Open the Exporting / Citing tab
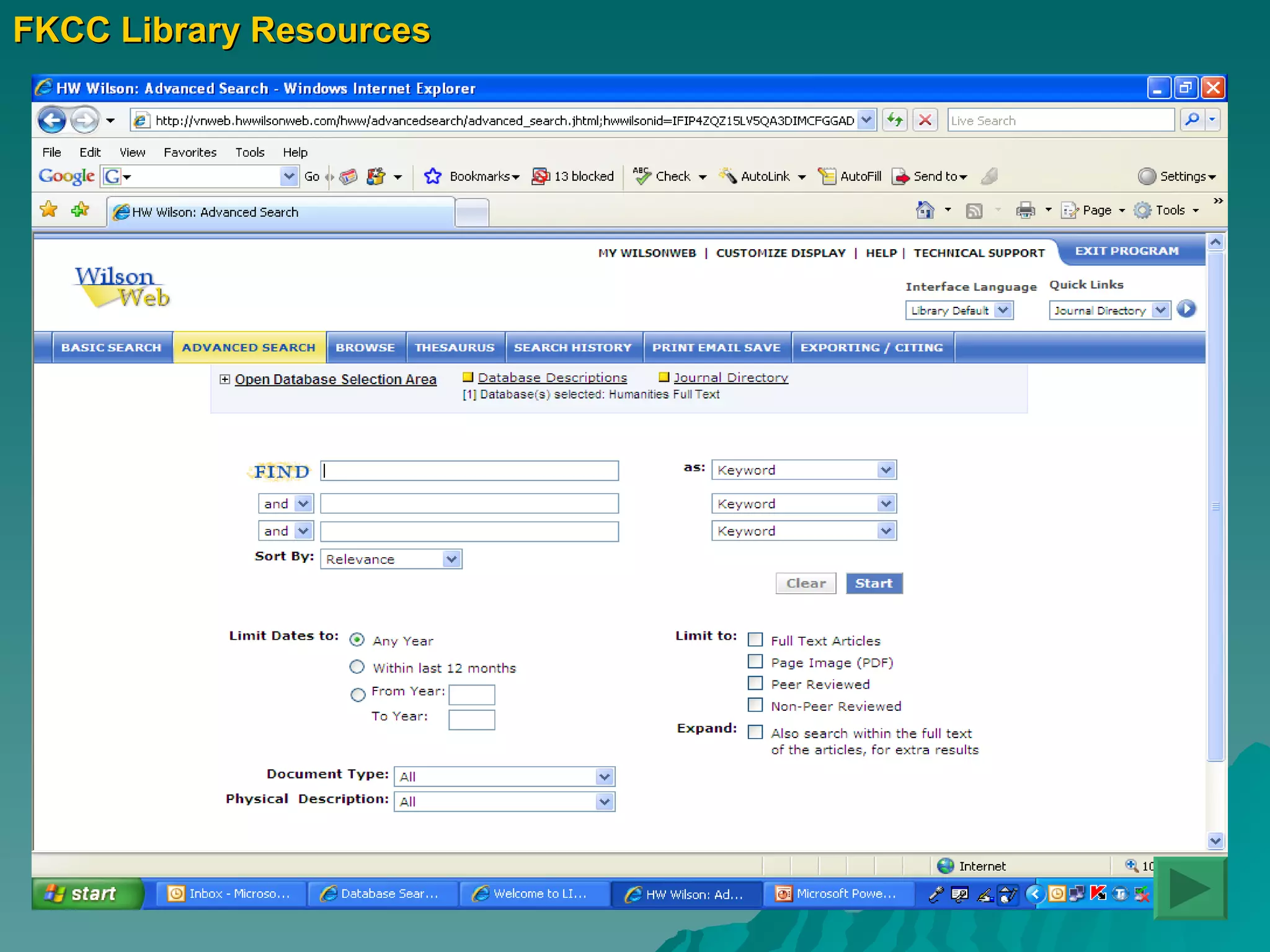This screenshot has width=1270, height=952. (x=872, y=347)
